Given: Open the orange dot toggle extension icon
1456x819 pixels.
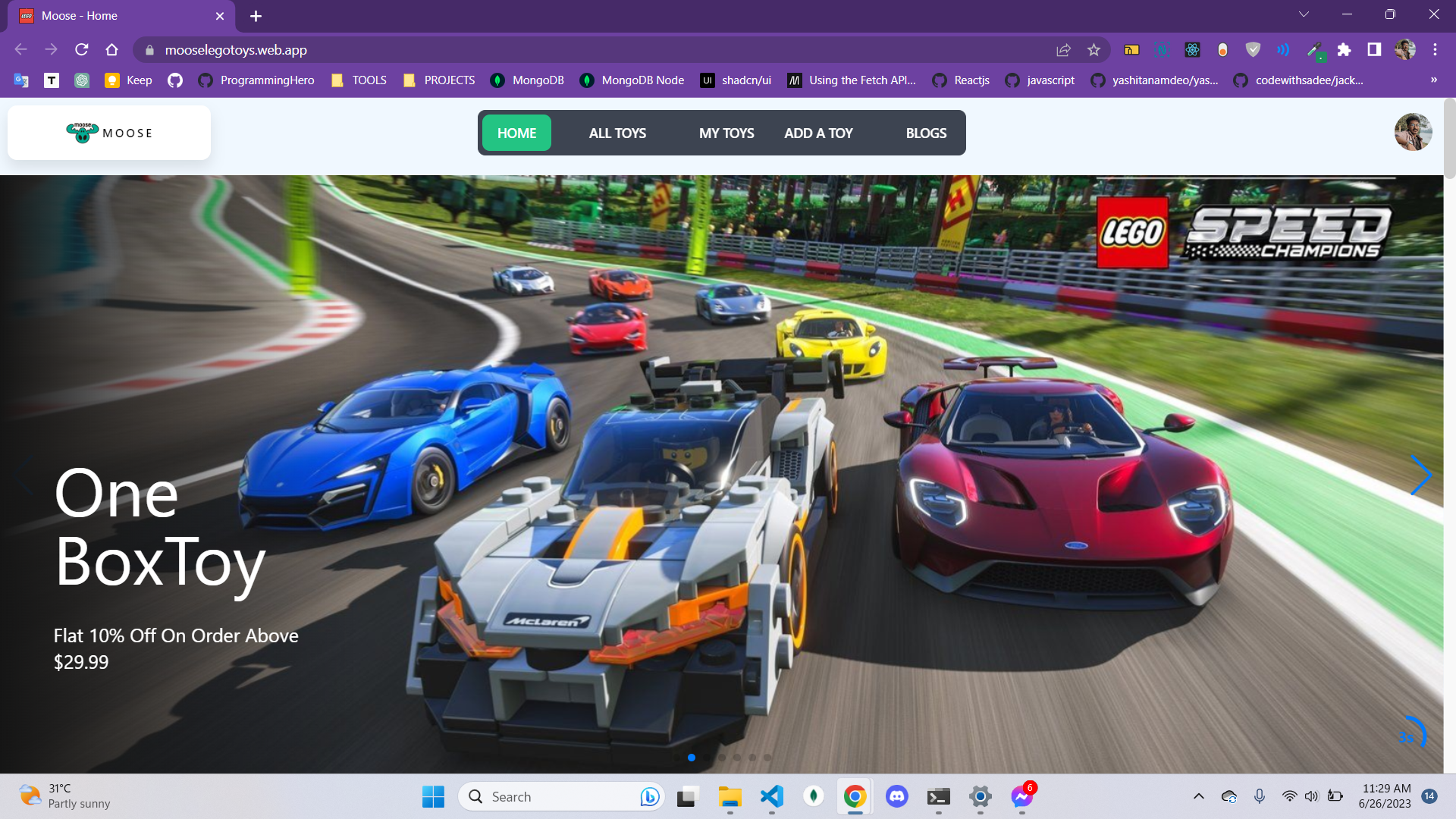Looking at the screenshot, I should click(1222, 49).
